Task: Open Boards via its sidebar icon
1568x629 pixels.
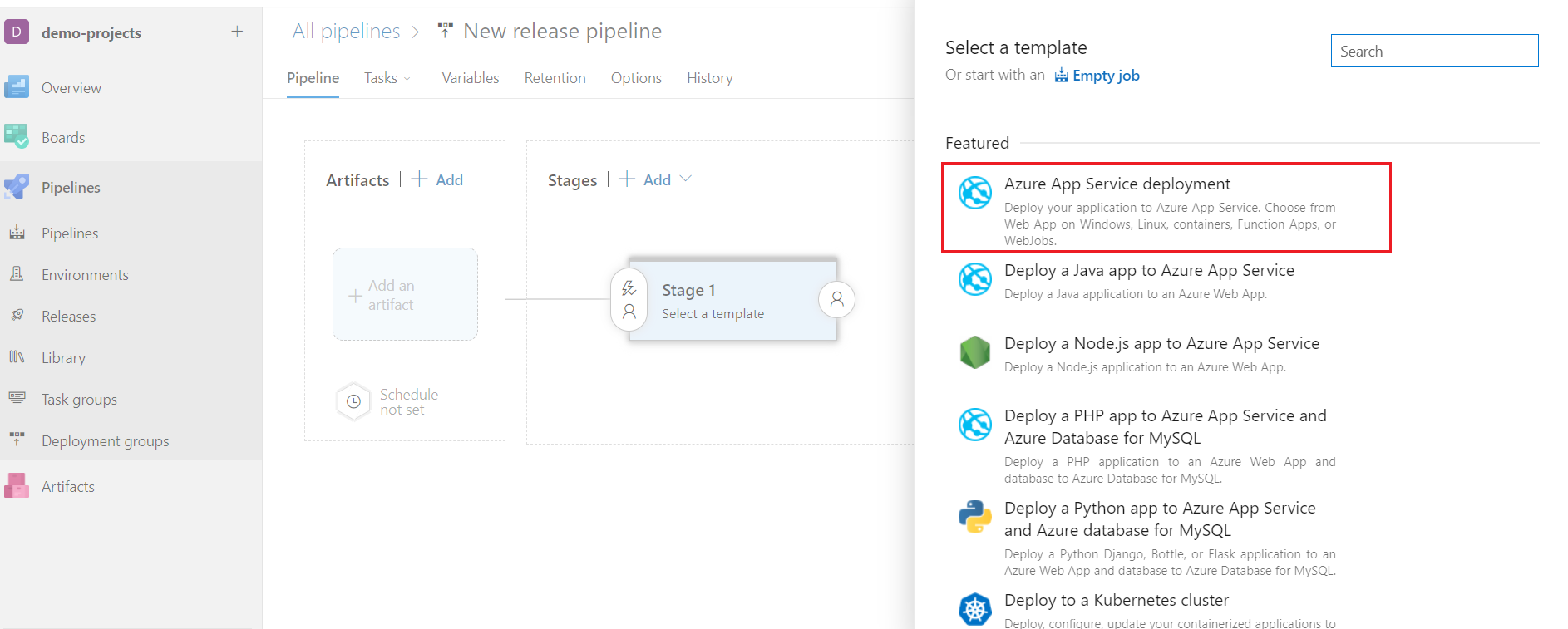Action: pos(17,137)
